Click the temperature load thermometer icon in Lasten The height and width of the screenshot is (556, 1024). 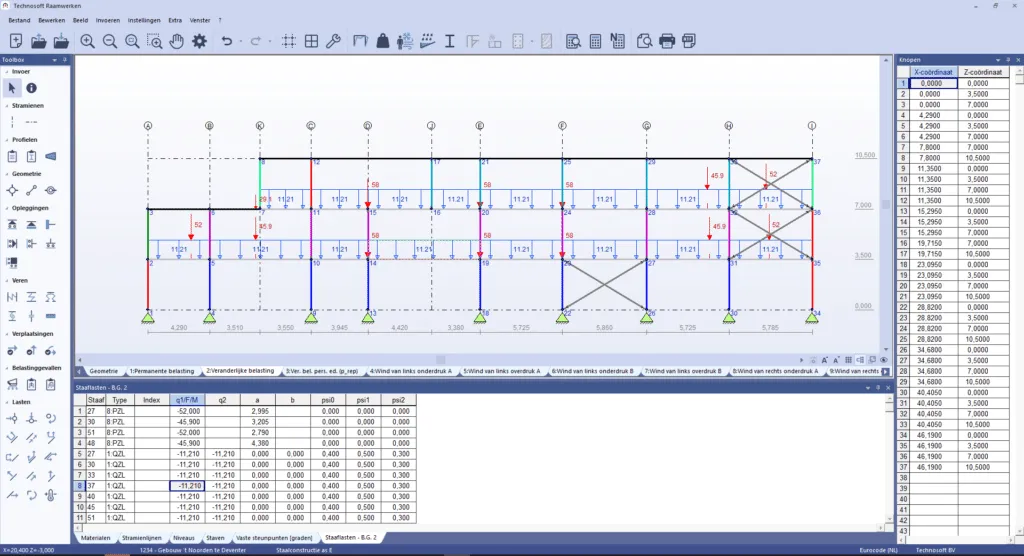click(50, 495)
